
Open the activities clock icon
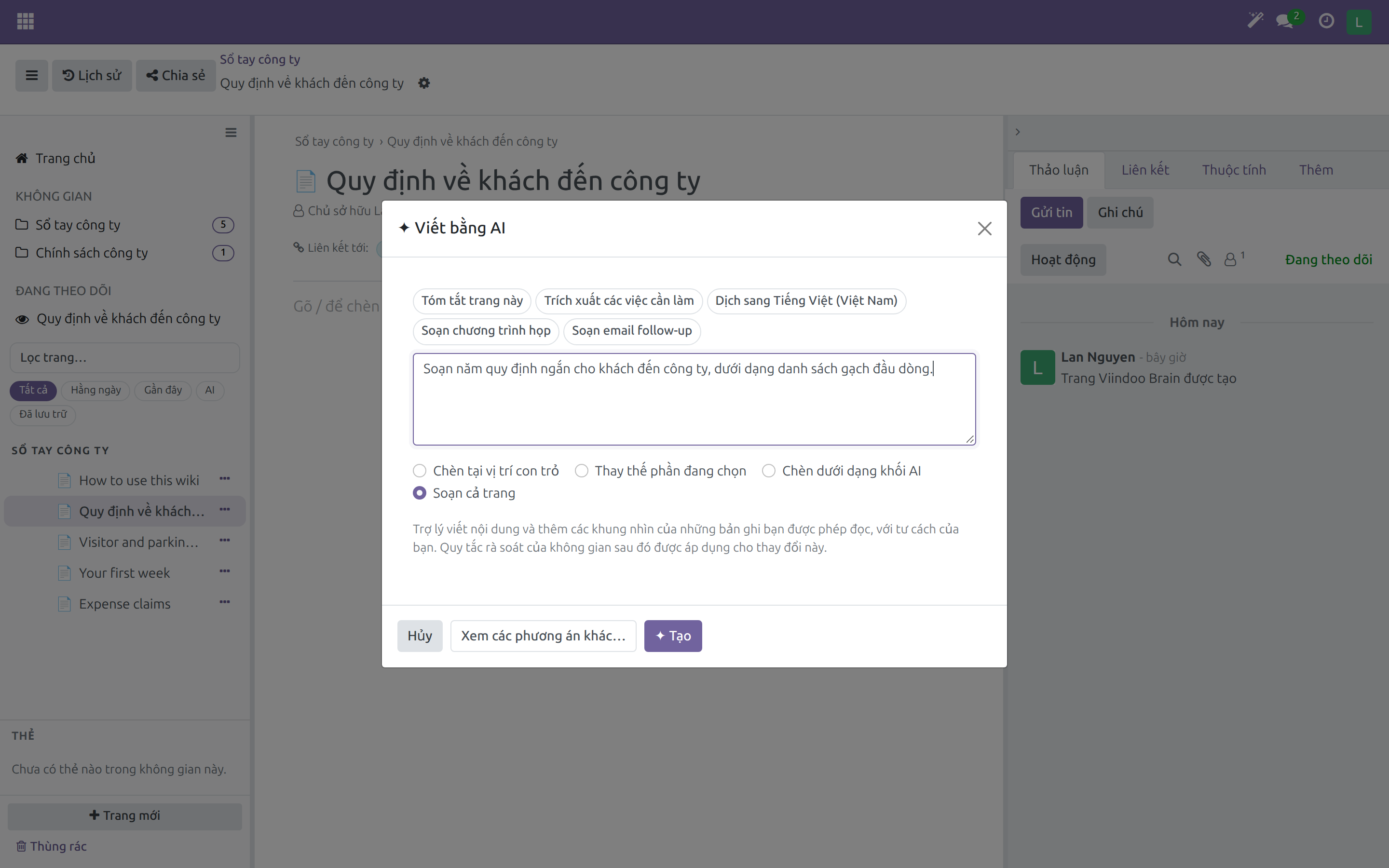[x=1326, y=21]
